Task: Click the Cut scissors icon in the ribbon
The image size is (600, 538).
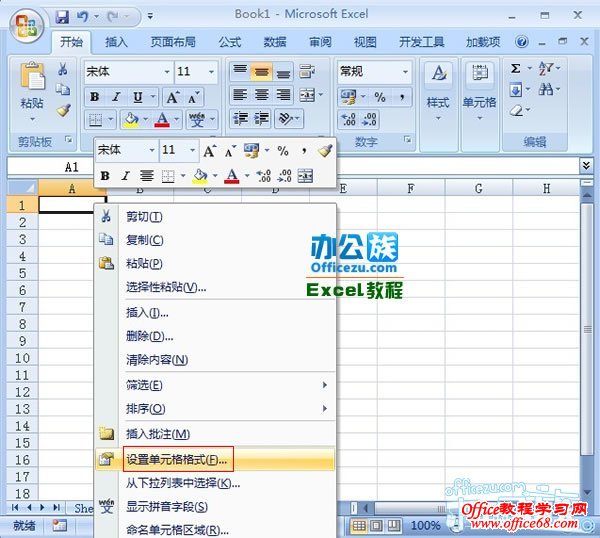Action: coord(63,69)
